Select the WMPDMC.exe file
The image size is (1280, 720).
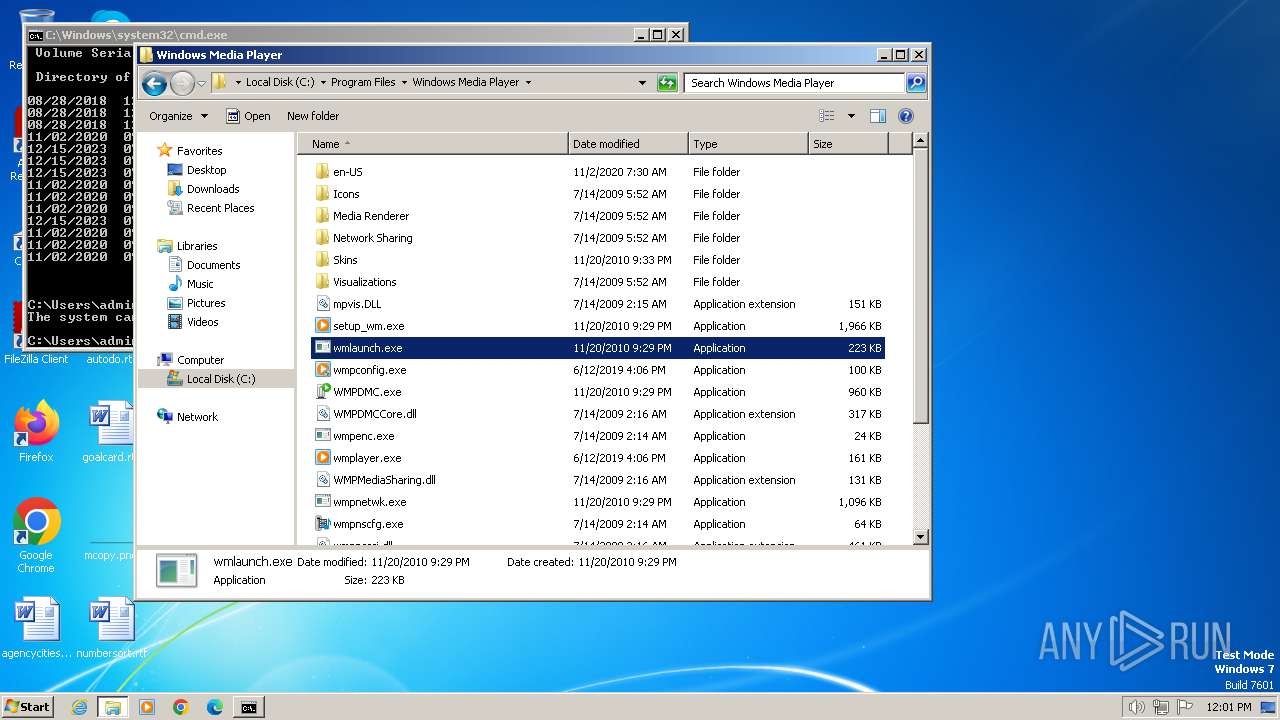coord(367,392)
